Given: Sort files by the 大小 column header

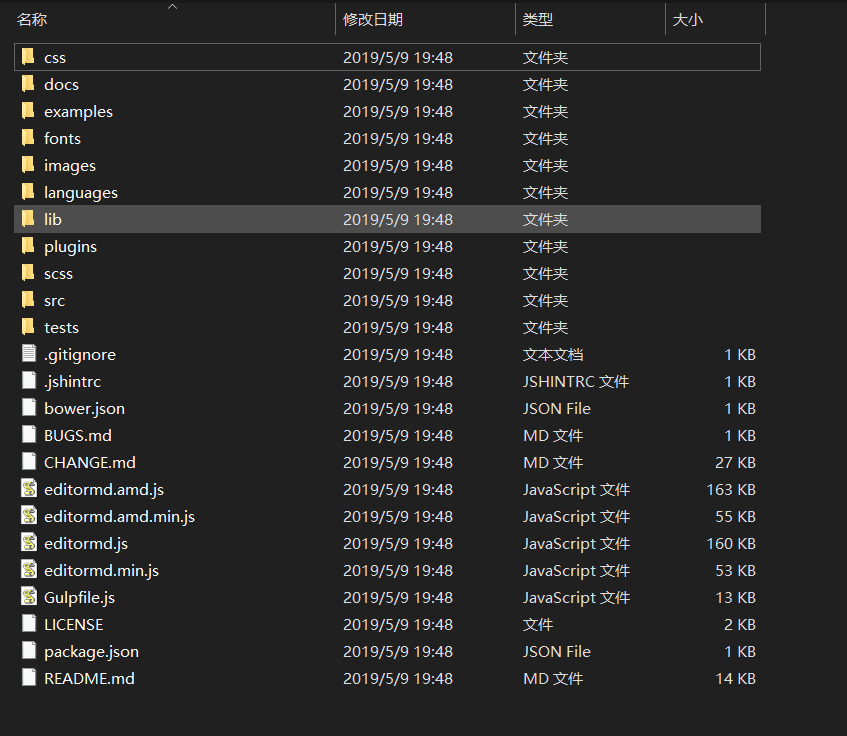Looking at the screenshot, I should coord(687,19).
